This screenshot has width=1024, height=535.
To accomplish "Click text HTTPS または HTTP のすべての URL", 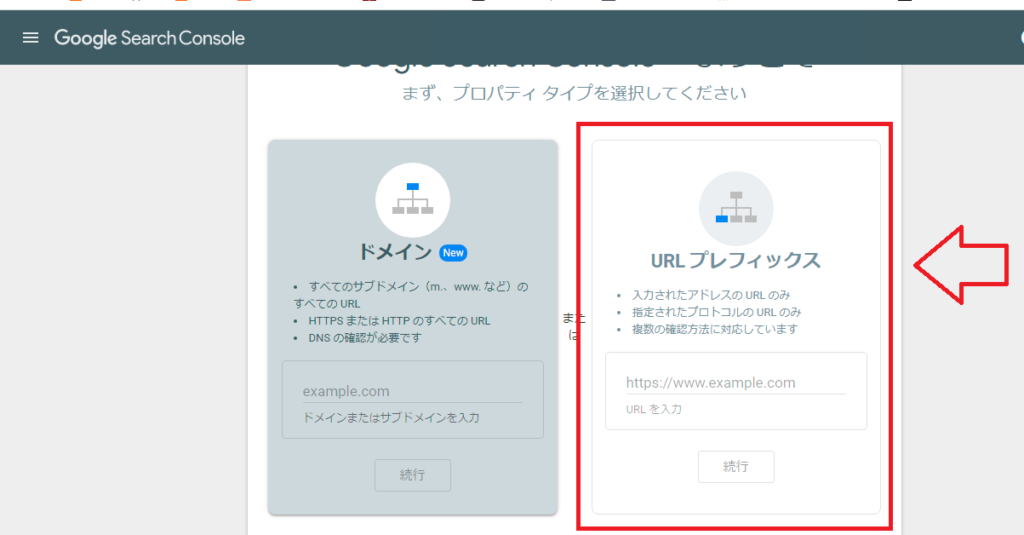I will pos(399,321).
